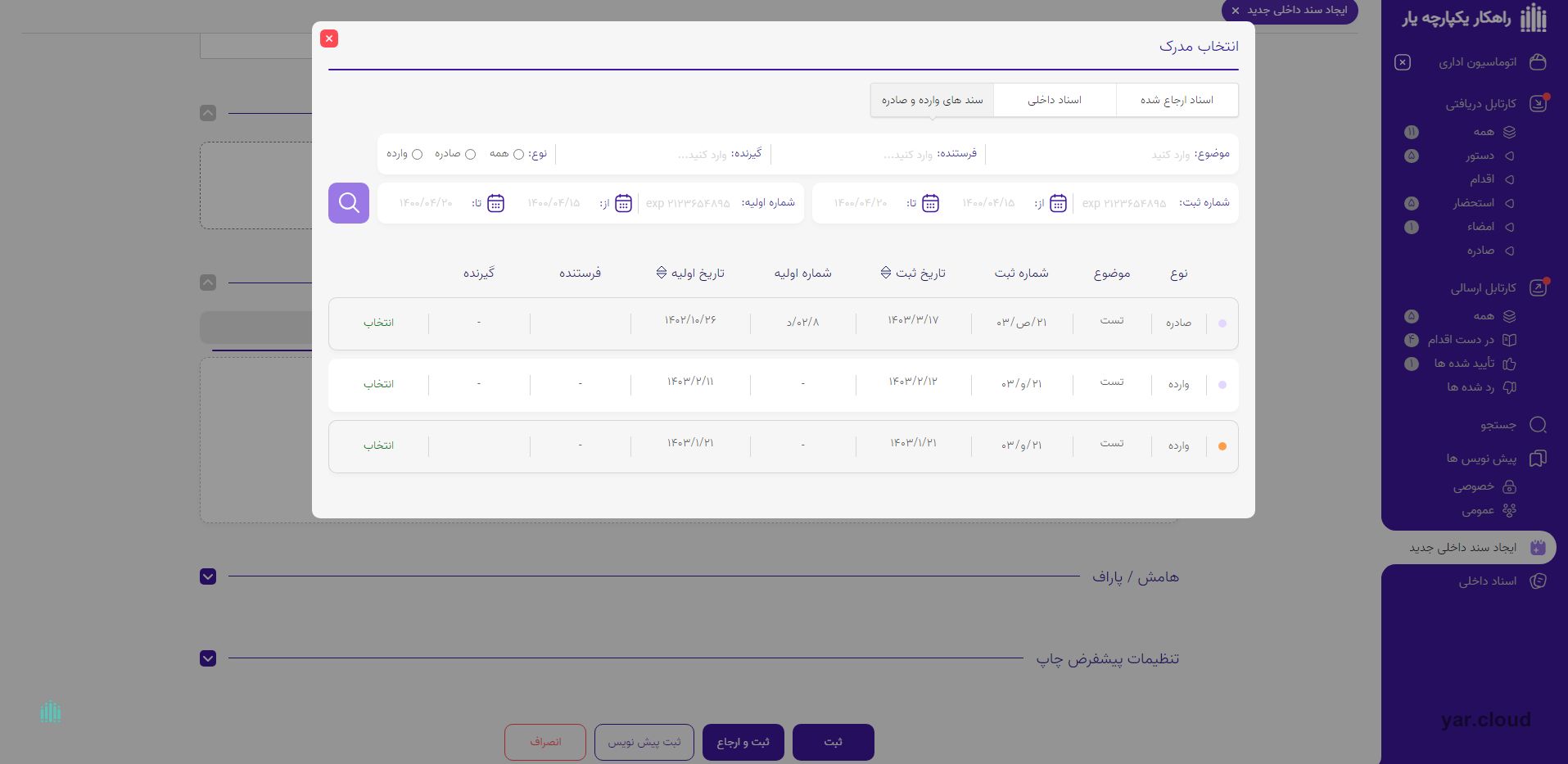Image resolution: width=1568 pixels, height=764 pixels.
Task: Expand صادره in the received cartable
Action: pos(1509,251)
